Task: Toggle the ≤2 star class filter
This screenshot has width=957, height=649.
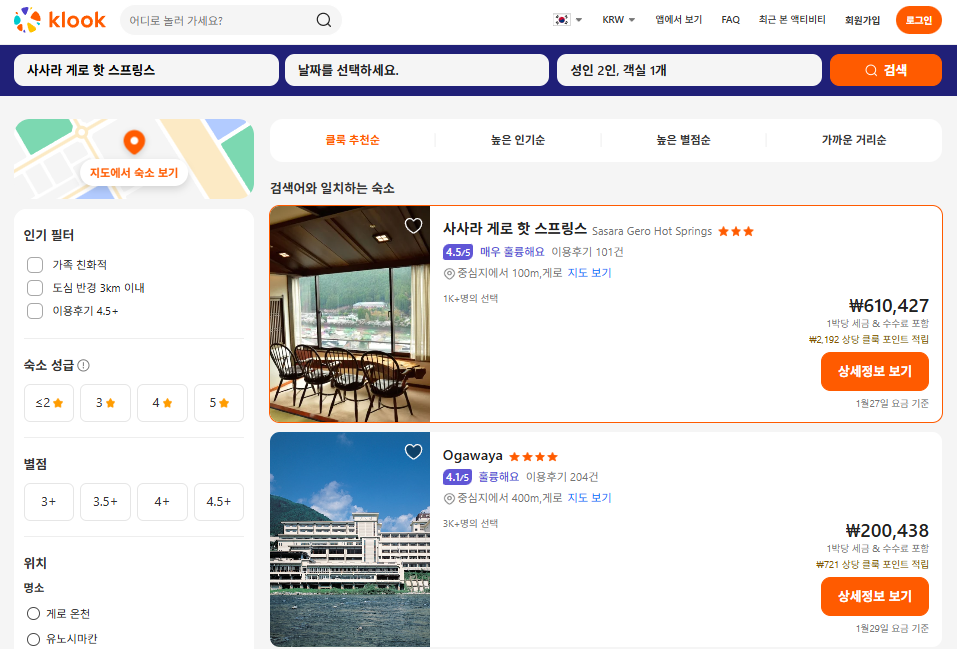Action: [49, 403]
